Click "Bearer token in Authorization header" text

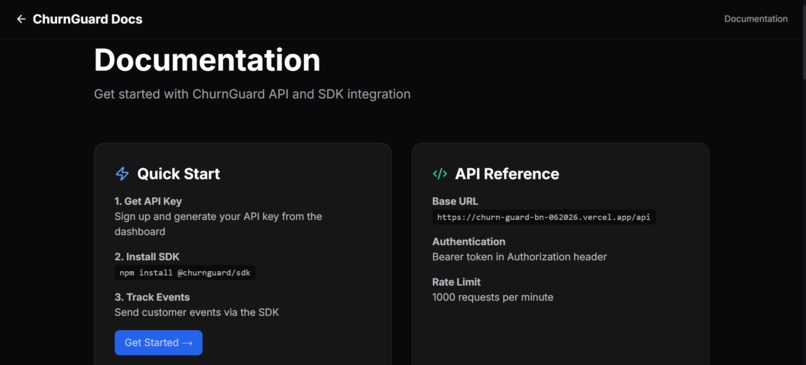pos(520,257)
